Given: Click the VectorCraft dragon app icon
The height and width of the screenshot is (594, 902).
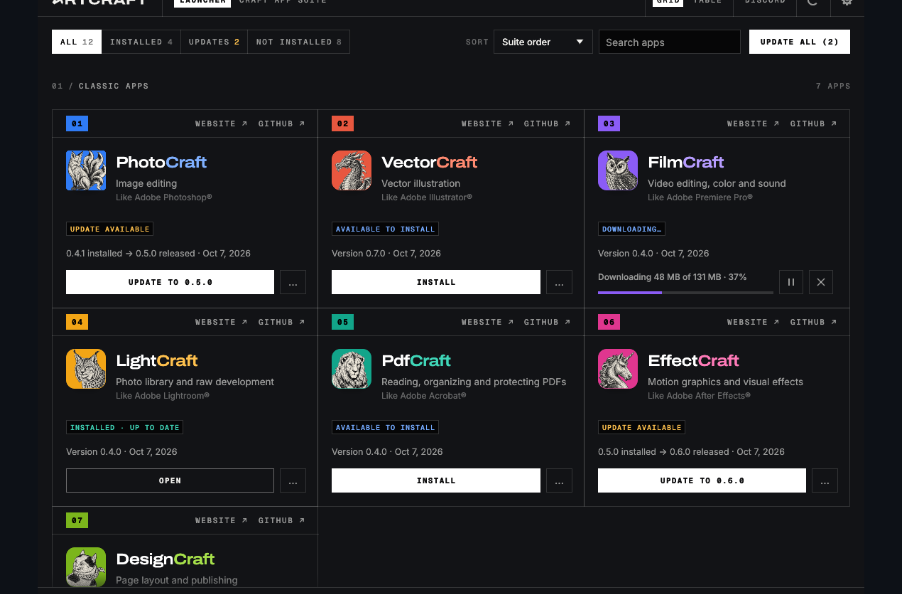Looking at the screenshot, I should 351,170.
